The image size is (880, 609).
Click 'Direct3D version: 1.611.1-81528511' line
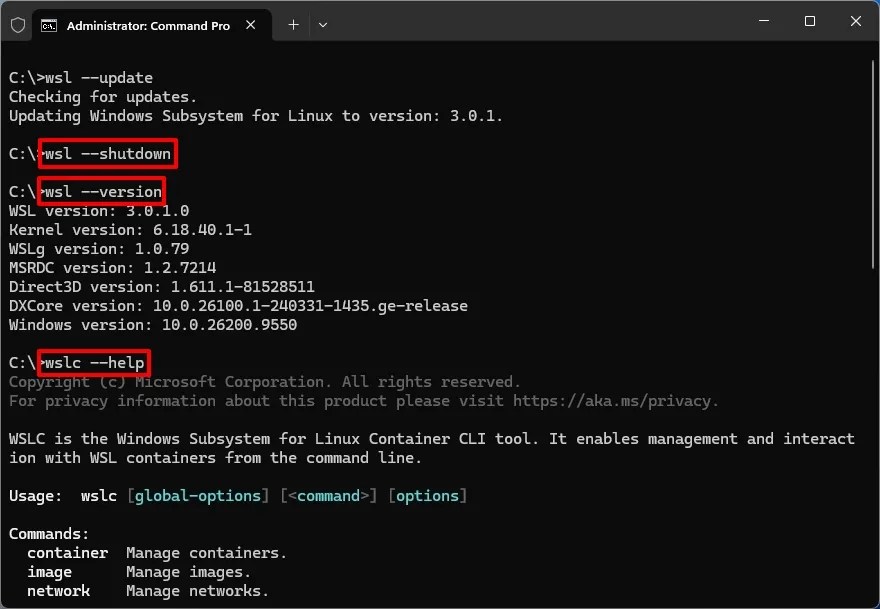point(162,287)
